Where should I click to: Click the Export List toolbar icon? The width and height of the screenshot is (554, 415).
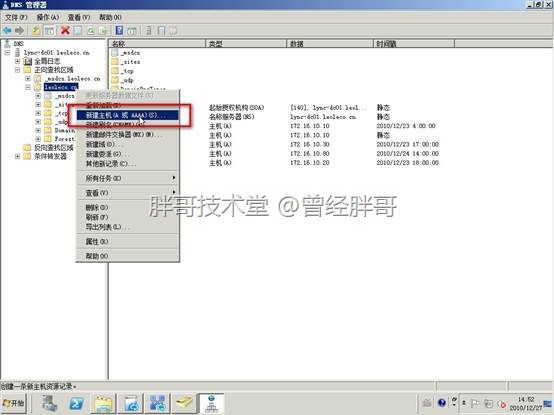click(x=103, y=31)
